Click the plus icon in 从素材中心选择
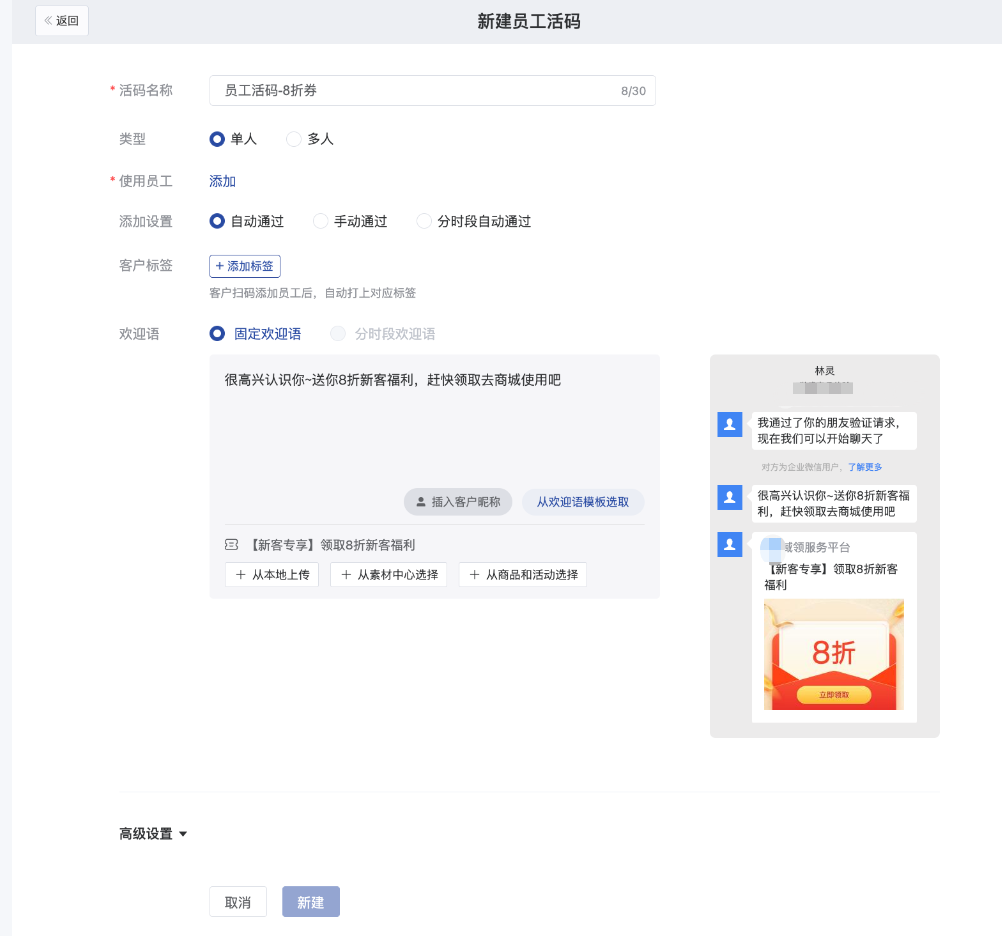Viewport: 1002px width, 936px height. point(346,574)
